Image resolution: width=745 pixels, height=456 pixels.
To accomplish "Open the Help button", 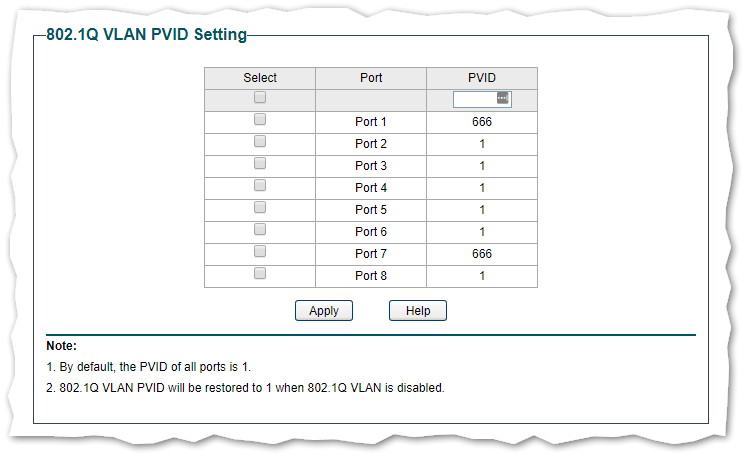I will pos(418,311).
